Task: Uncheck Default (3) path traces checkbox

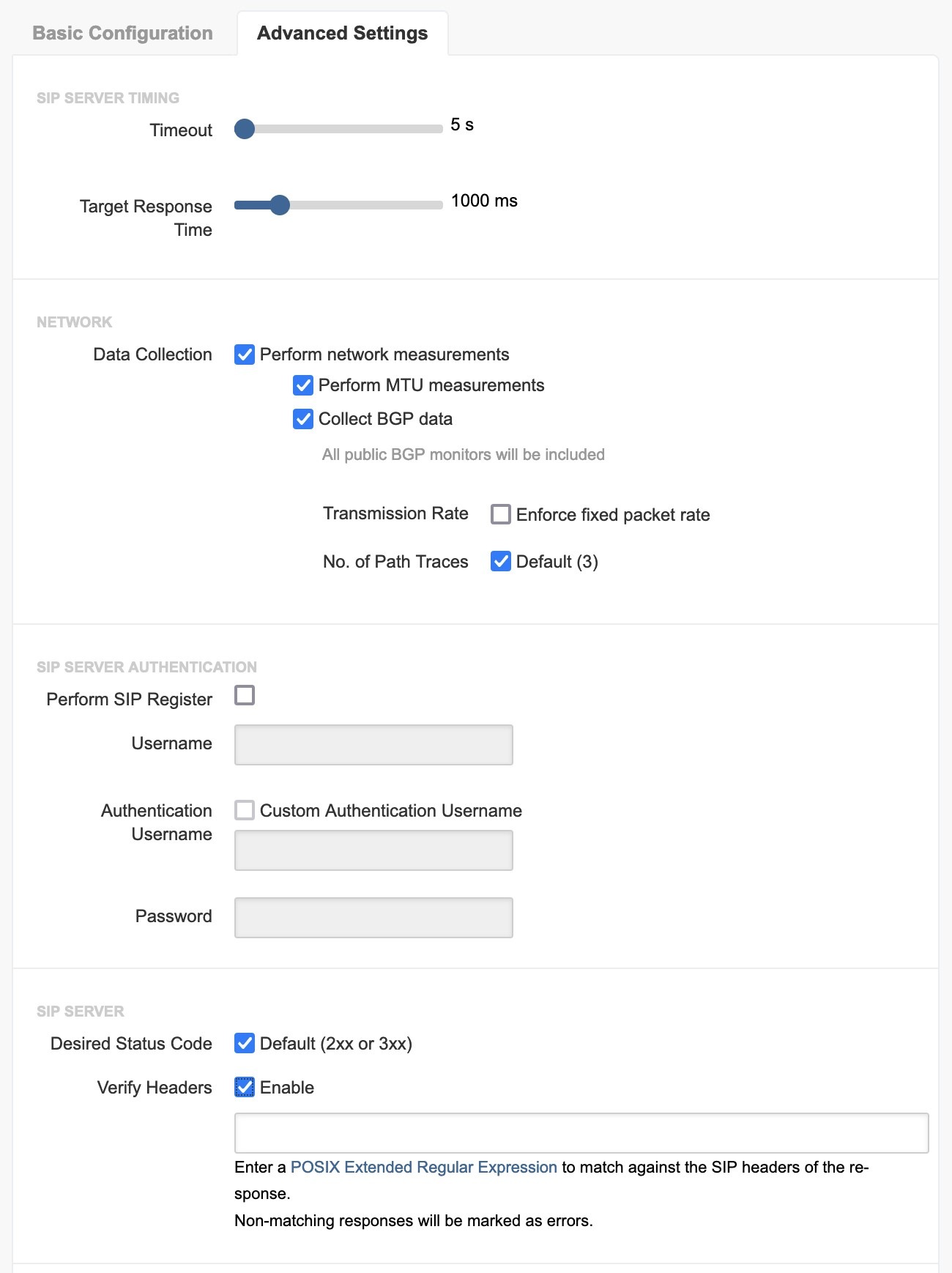Action: click(501, 561)
